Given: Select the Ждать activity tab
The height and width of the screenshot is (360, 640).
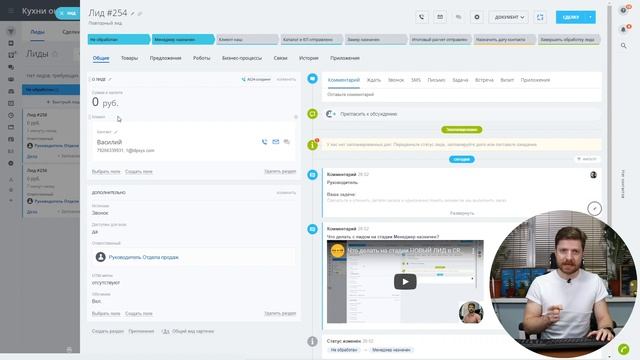Looking at the screenshot, I should click(374, 80).
